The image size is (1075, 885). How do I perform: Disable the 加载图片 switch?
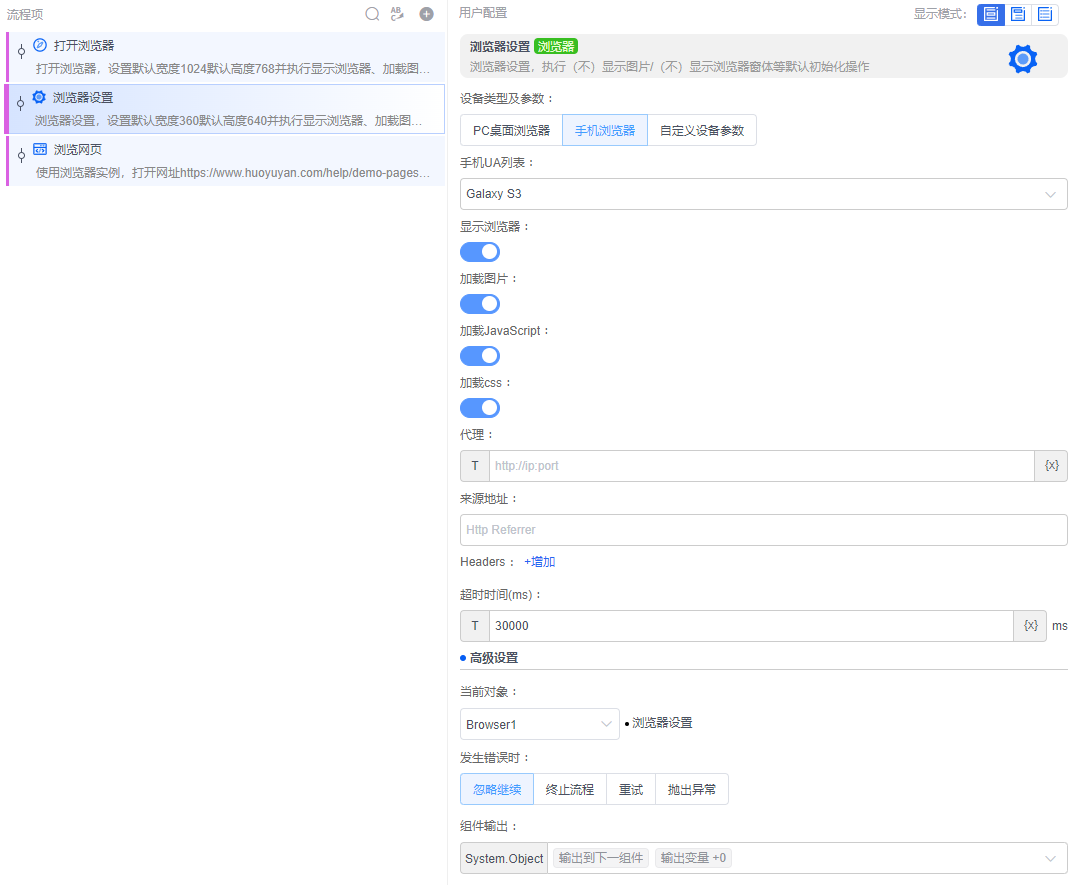(x=479, y=303)
